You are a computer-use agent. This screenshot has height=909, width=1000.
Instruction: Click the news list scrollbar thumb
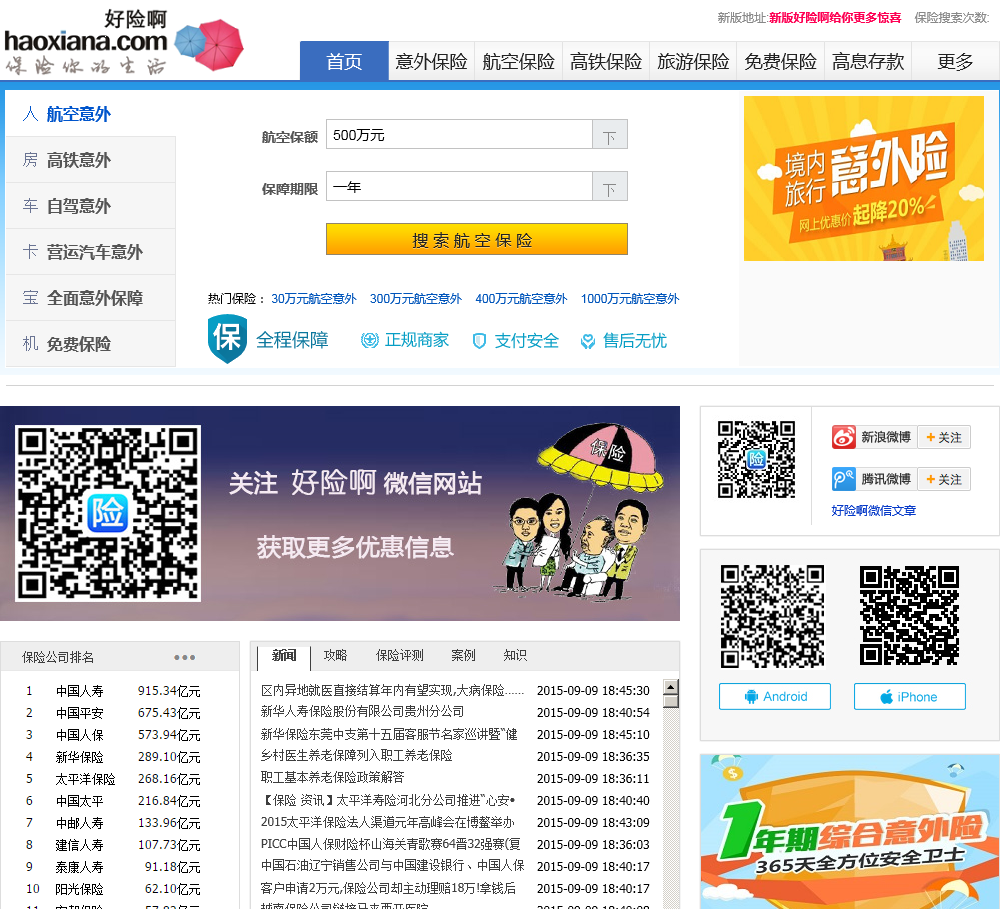coord(670,701)
